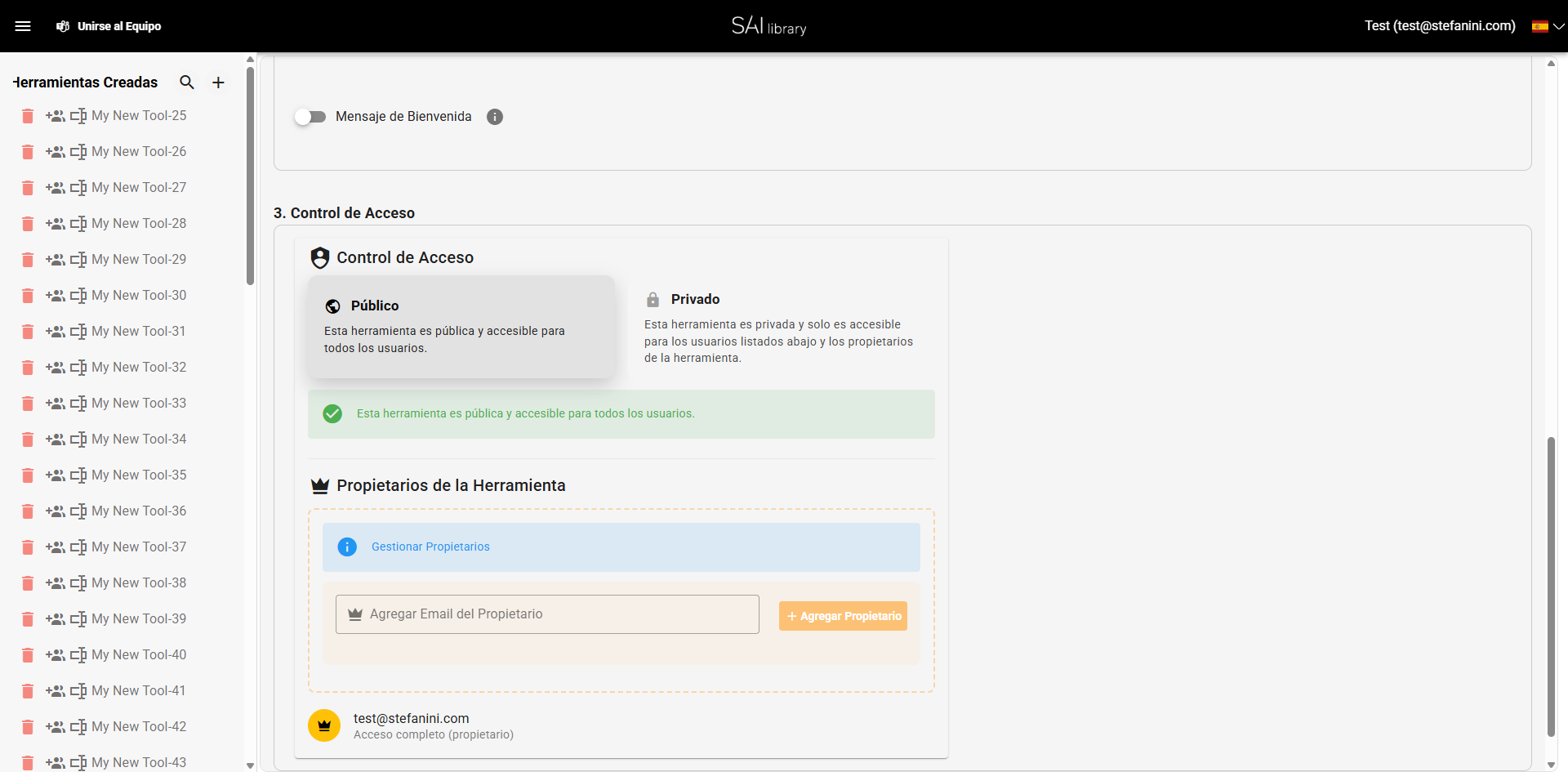Delete My New Tool-25 using its trash icon

[x=27, y=116]
